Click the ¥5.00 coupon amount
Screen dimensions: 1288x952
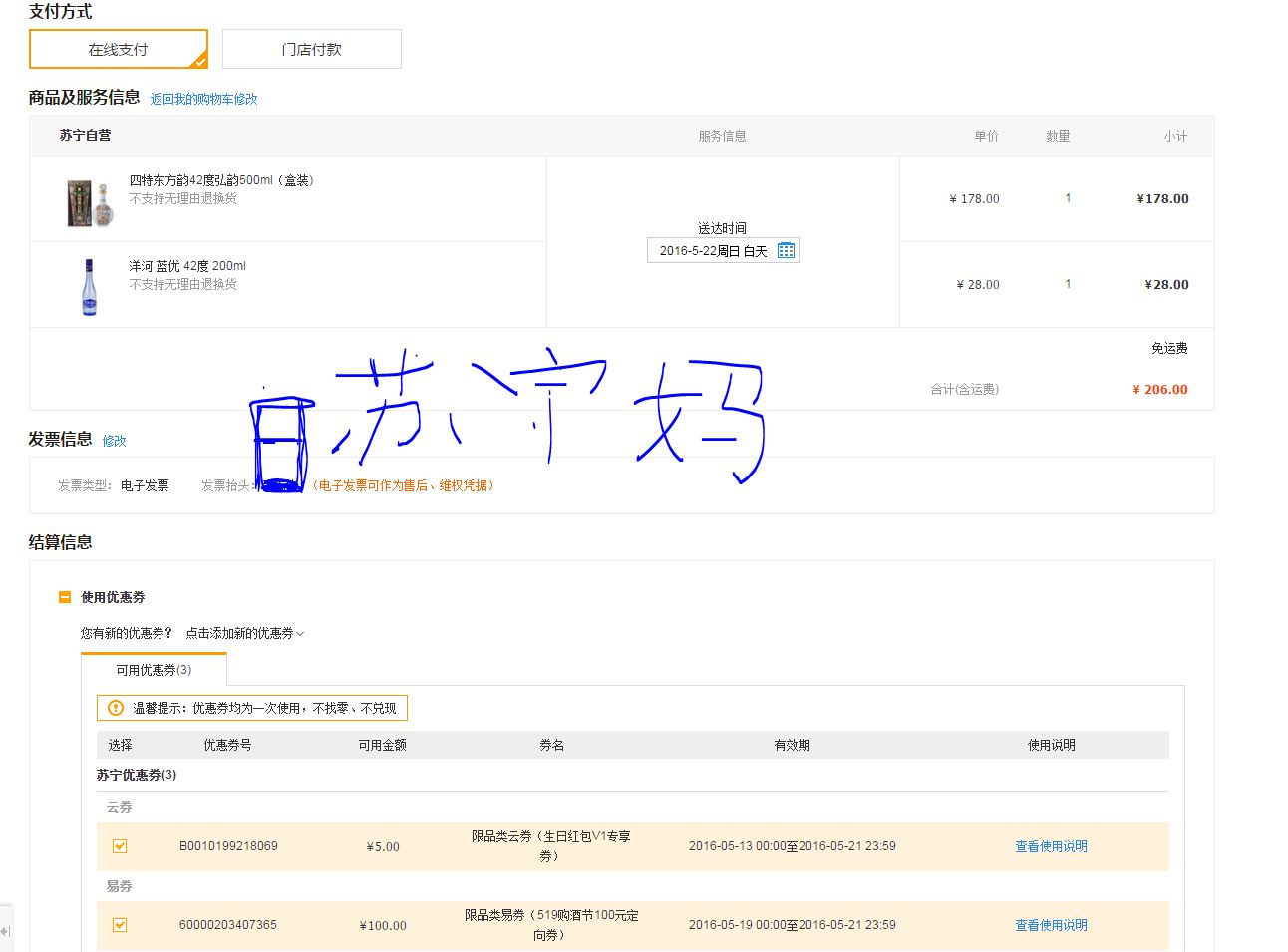click(383, 847)
